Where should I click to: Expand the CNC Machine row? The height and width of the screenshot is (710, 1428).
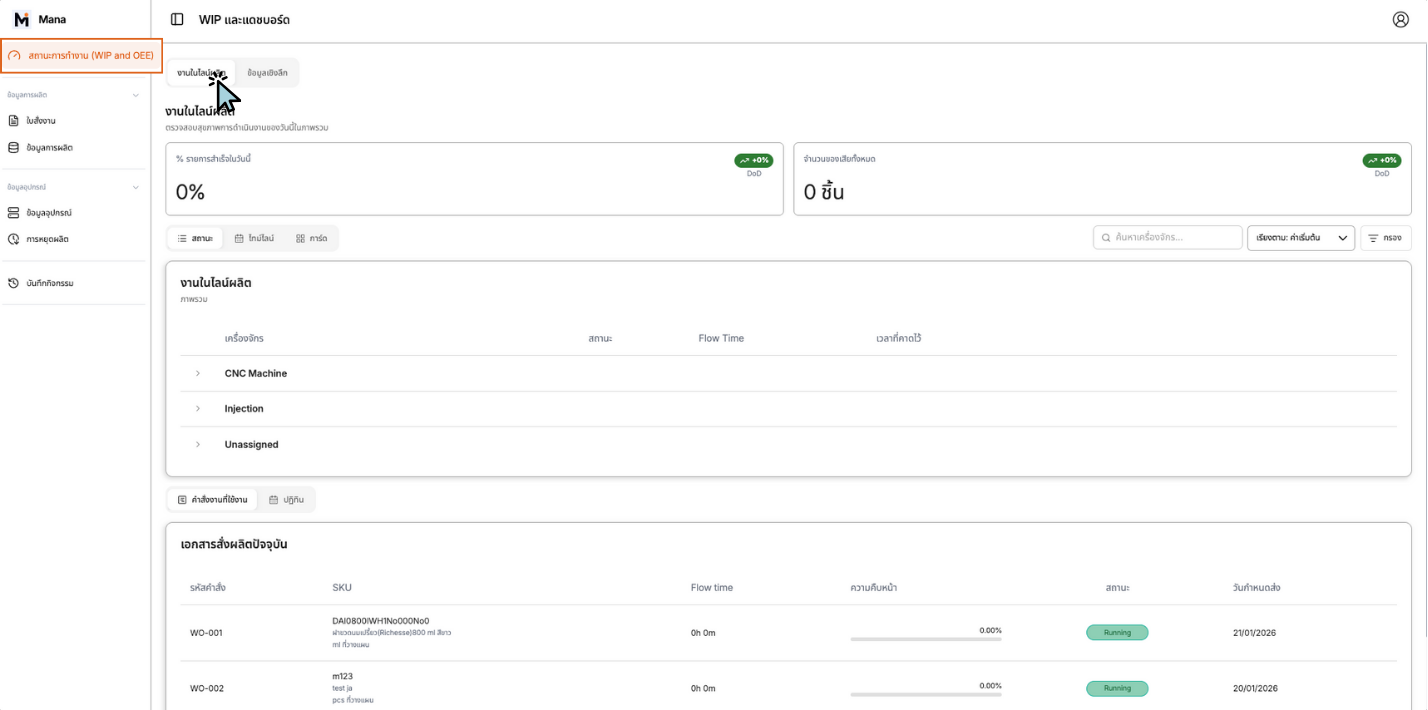pyautogui.click(x=198, y=374)
